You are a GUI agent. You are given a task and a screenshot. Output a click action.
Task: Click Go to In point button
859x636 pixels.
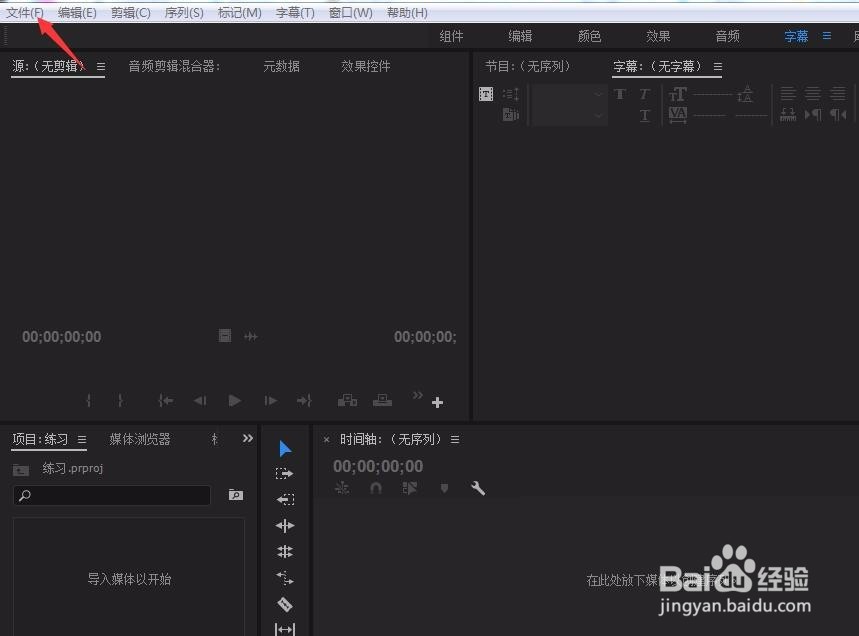tap(165, 401)
